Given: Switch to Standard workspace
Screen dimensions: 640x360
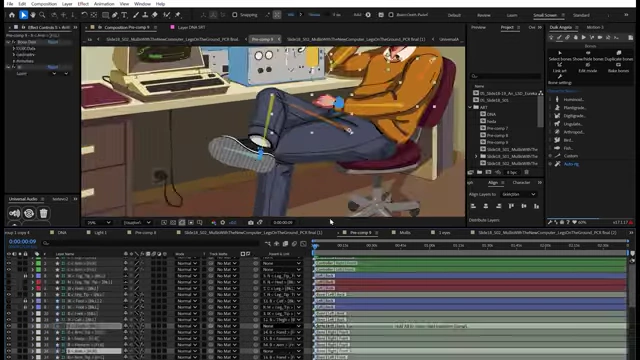Looking at the screenshot, I should click(x=581, y=15).
